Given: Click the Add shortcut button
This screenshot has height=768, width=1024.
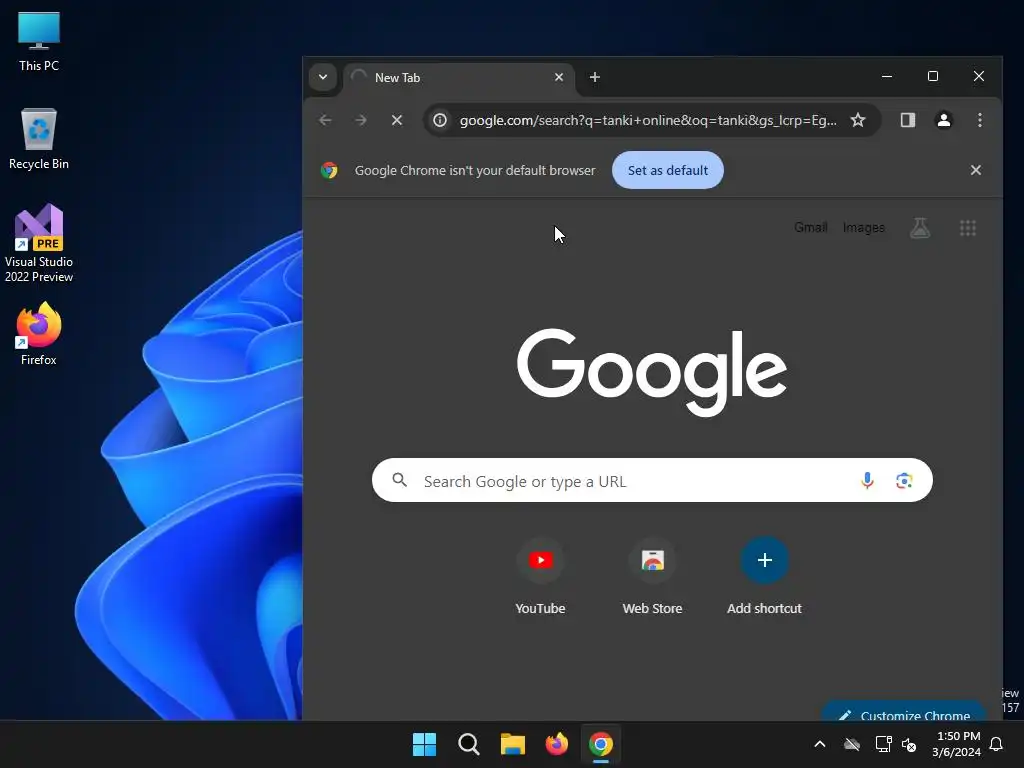Looking at the screenshot, I should click(x=764, y=576).
